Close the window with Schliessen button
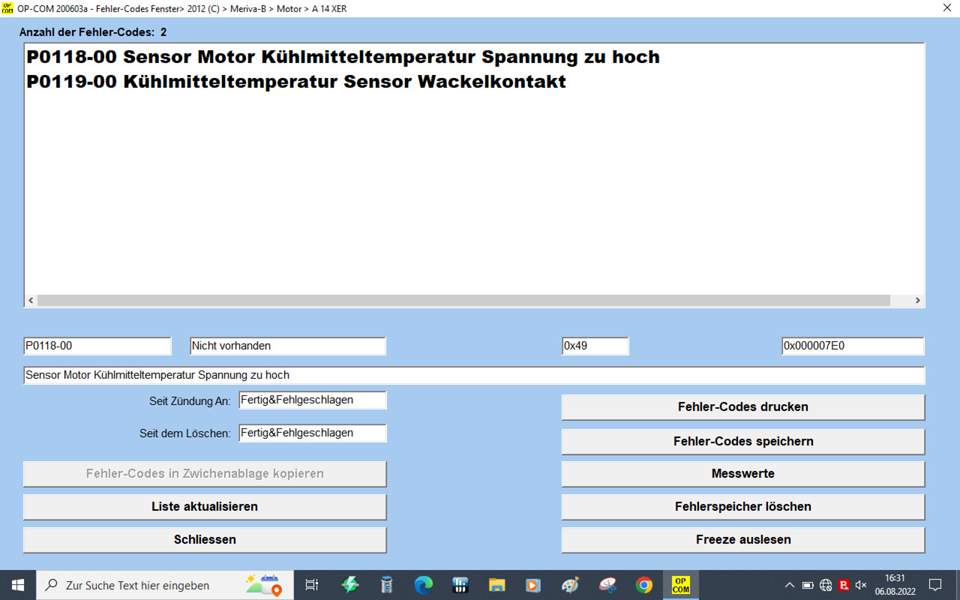The image size is (960, 600). coord(204,540)
